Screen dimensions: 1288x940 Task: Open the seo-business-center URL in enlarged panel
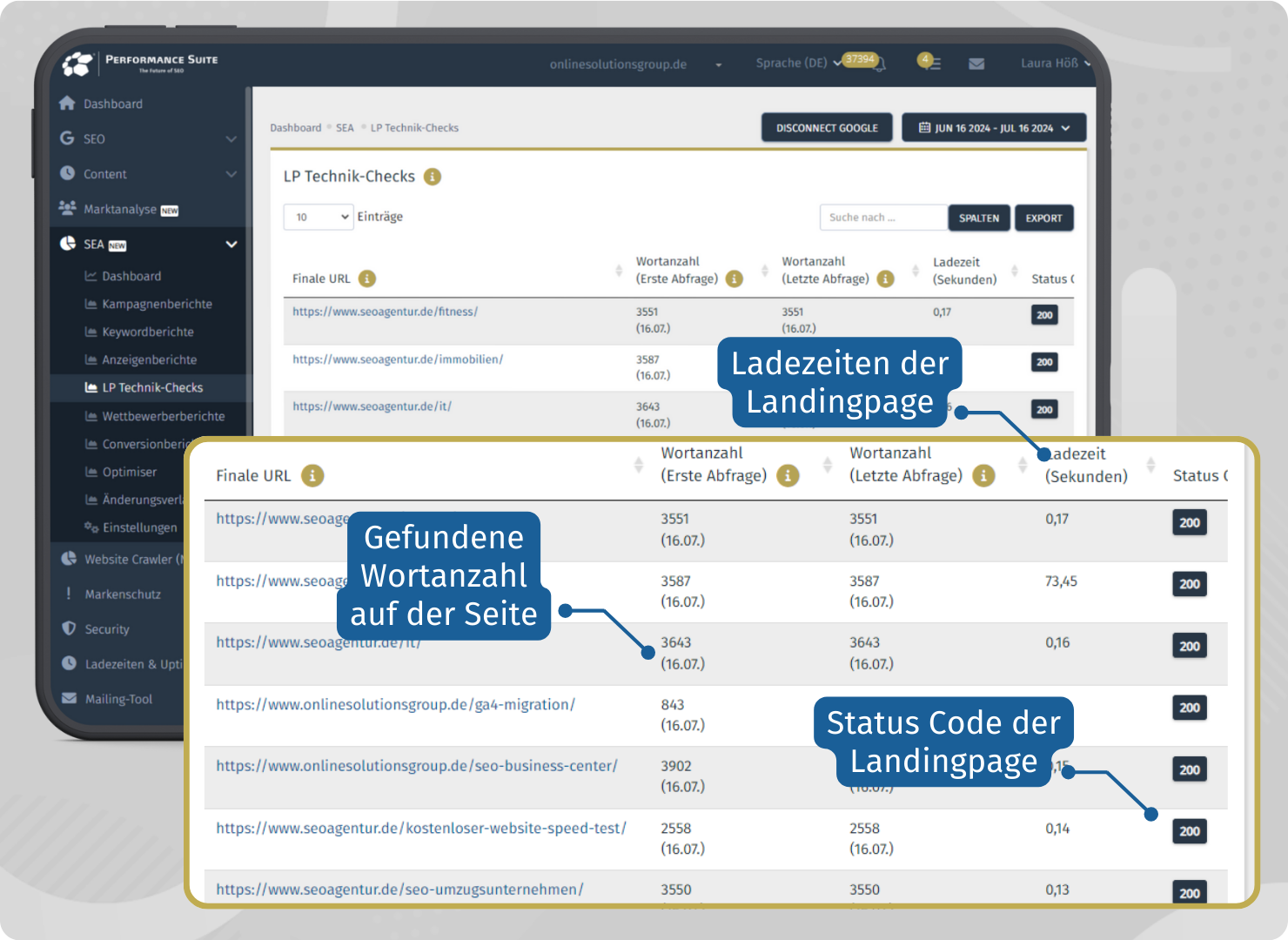pyautogui.click(x=417, y=766)
